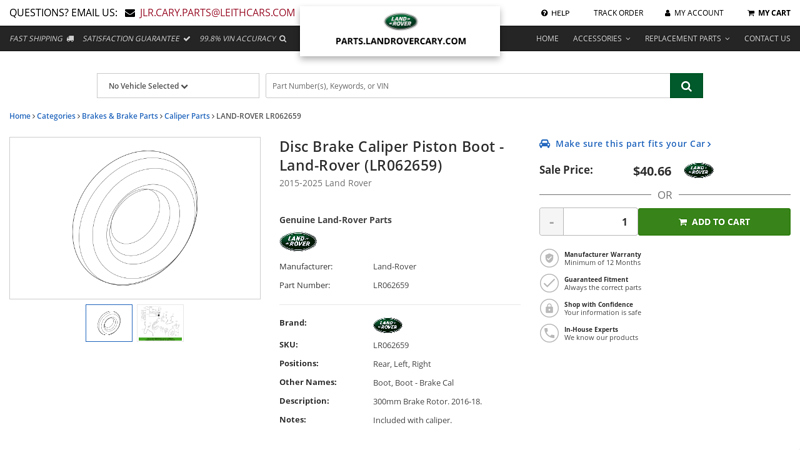The height and width of the screenshot is (450, 800).
Task: Click the Guaranteed Fitment checkmark icon
Action: click(x=549, y=283)
